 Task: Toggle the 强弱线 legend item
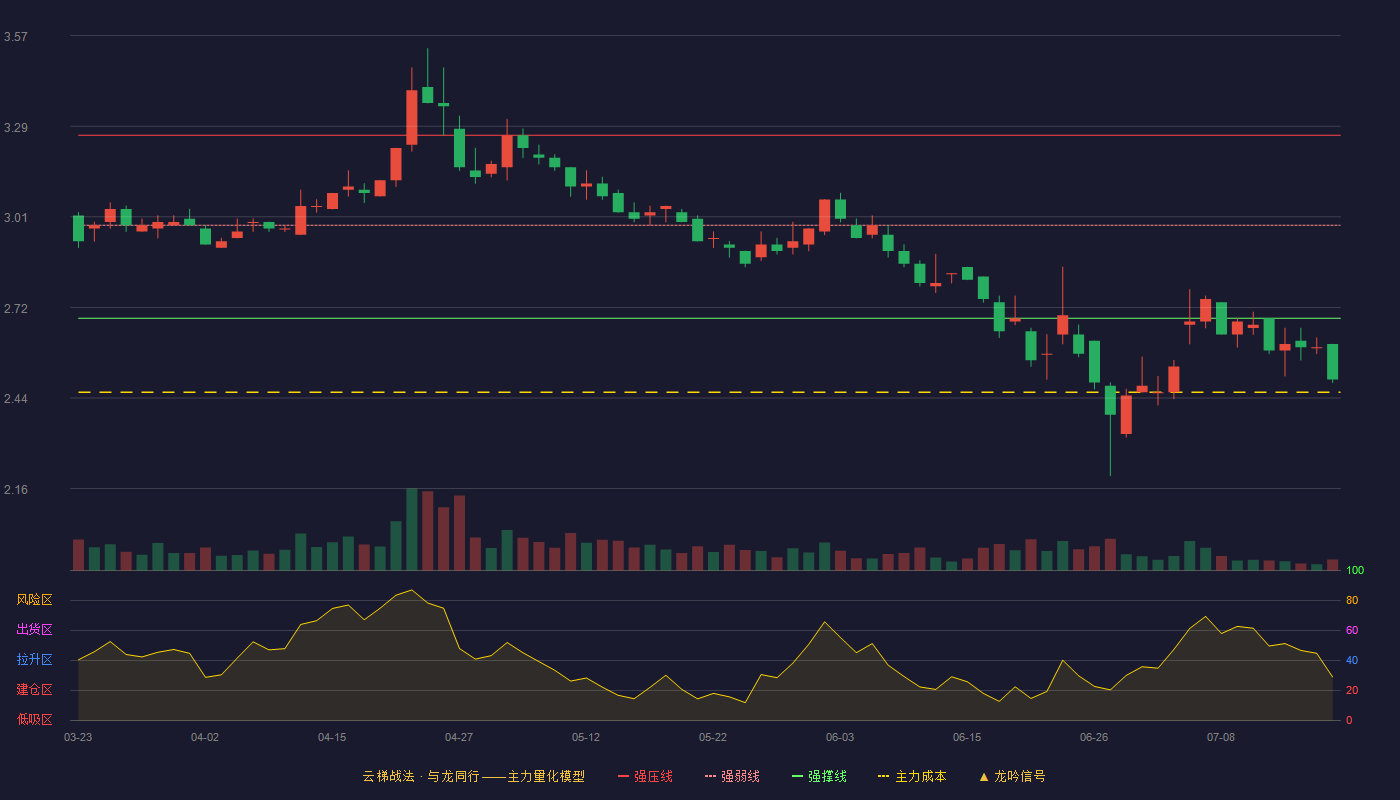(732, 776)
